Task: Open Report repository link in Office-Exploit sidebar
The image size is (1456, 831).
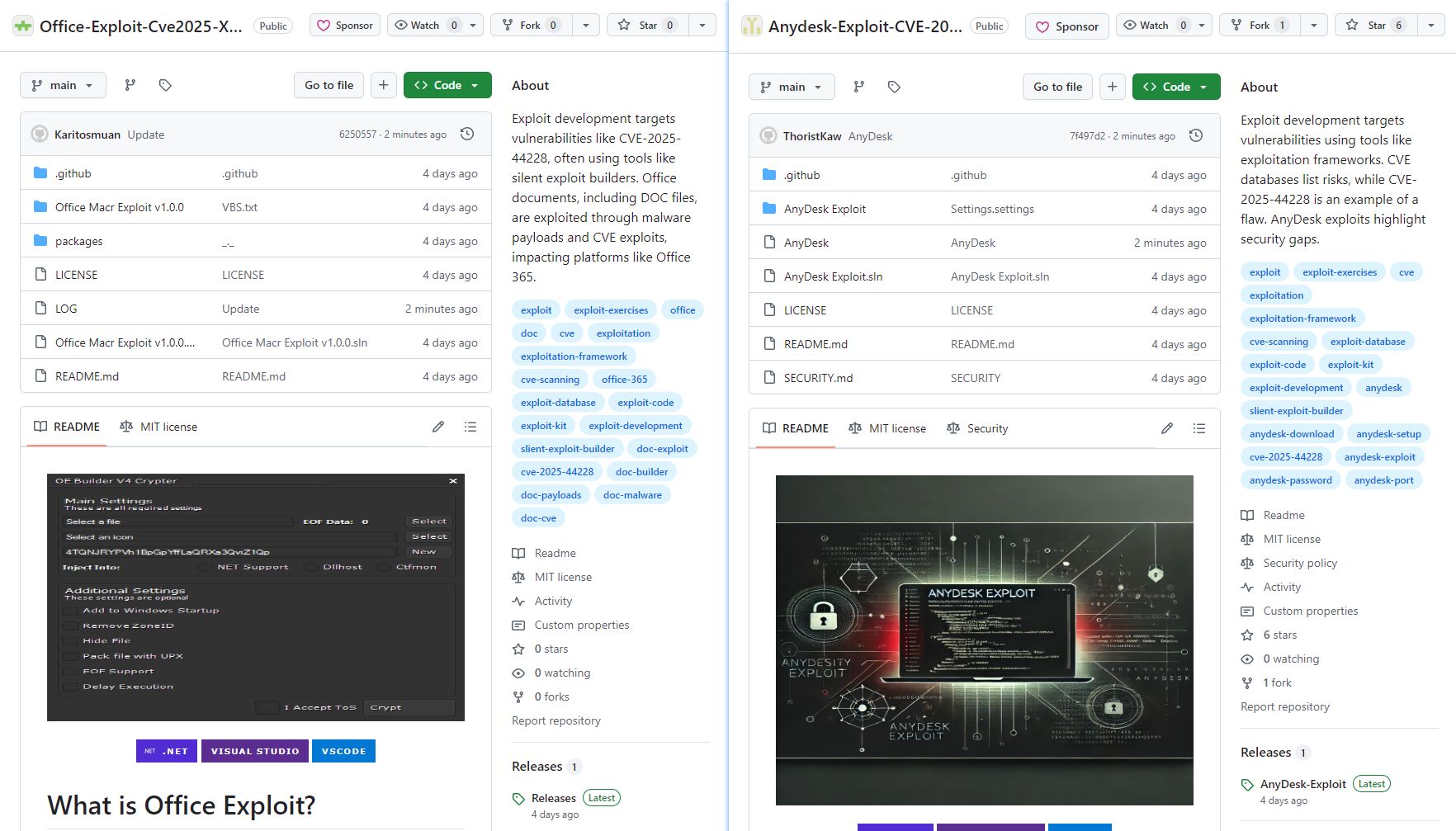Action: click(x=556, y=720)
